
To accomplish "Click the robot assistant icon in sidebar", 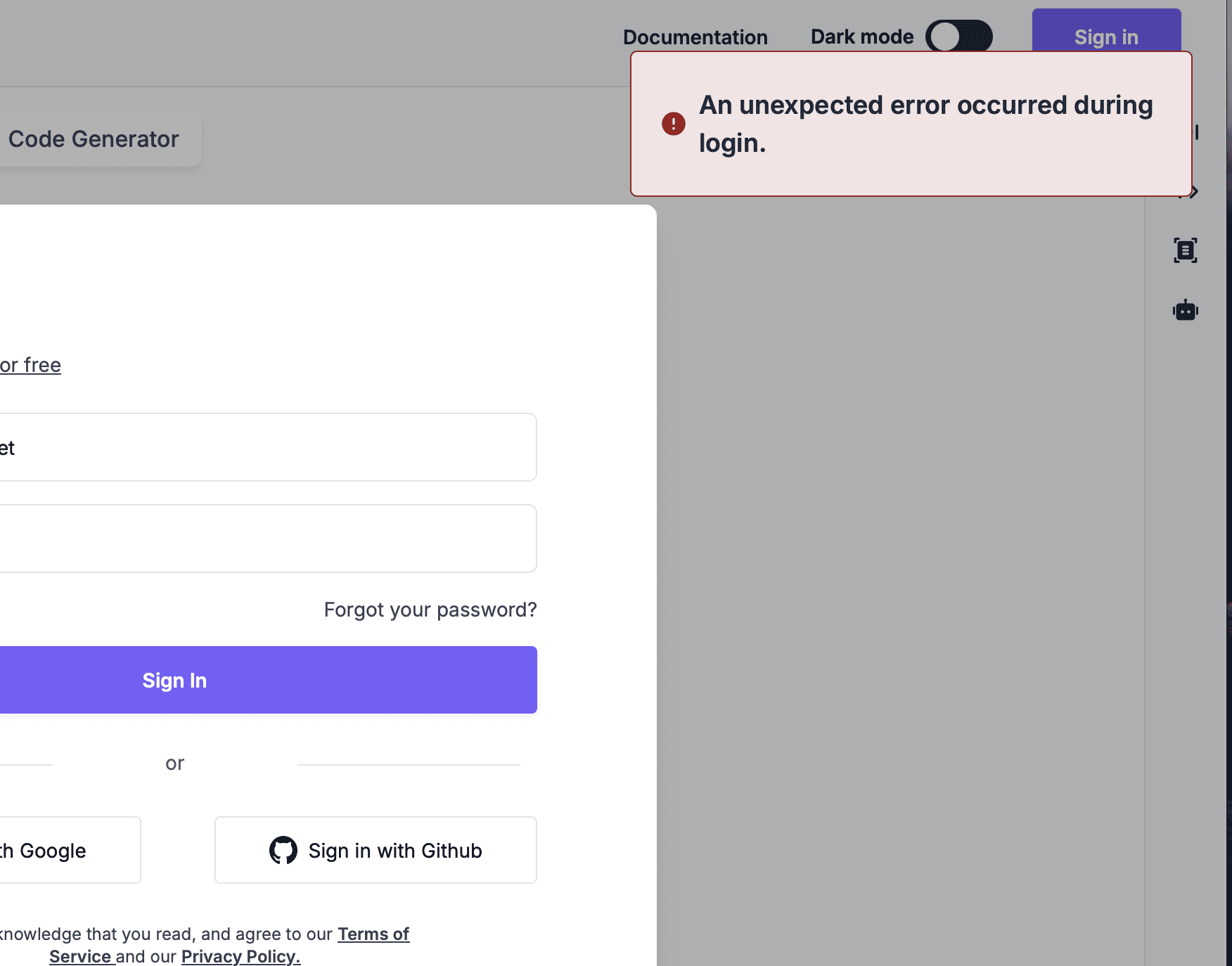I will [x=1185, y=310].
